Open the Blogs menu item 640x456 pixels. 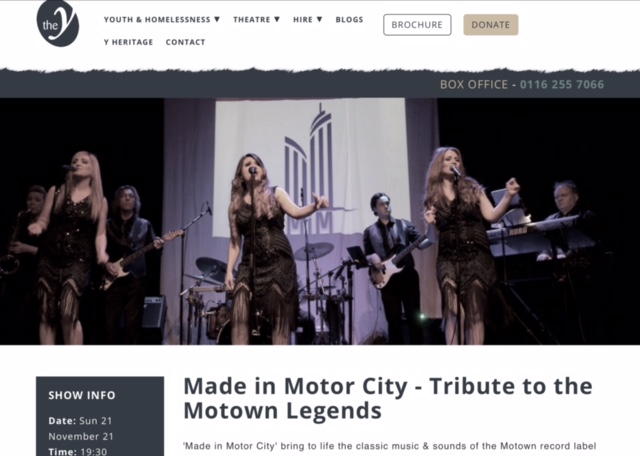[349, 20]
